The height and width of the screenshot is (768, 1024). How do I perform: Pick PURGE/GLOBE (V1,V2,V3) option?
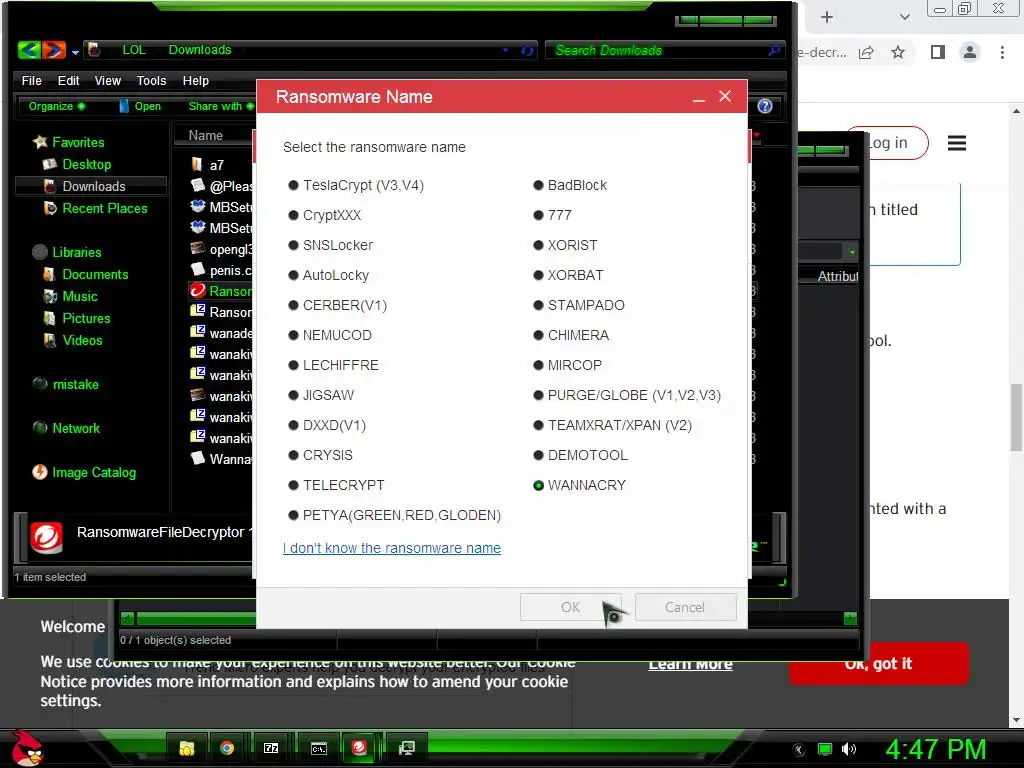coord(627,396)
